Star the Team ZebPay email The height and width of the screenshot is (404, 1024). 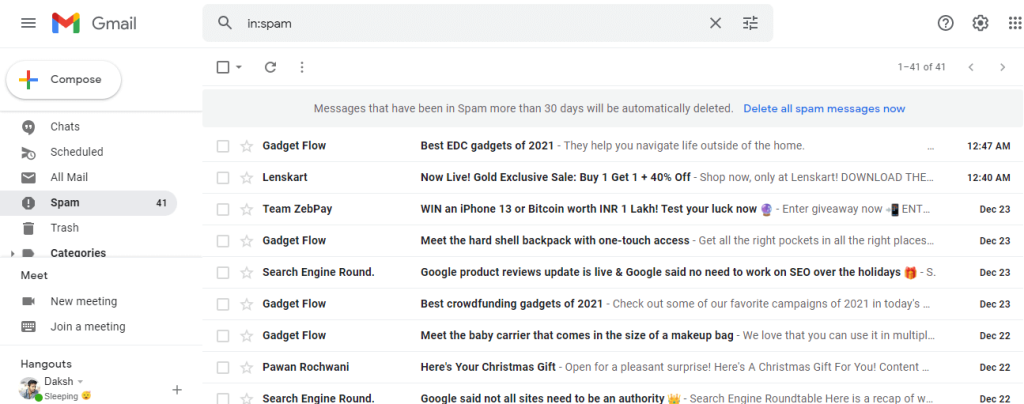pyautogui.click(x=246, y=210)
